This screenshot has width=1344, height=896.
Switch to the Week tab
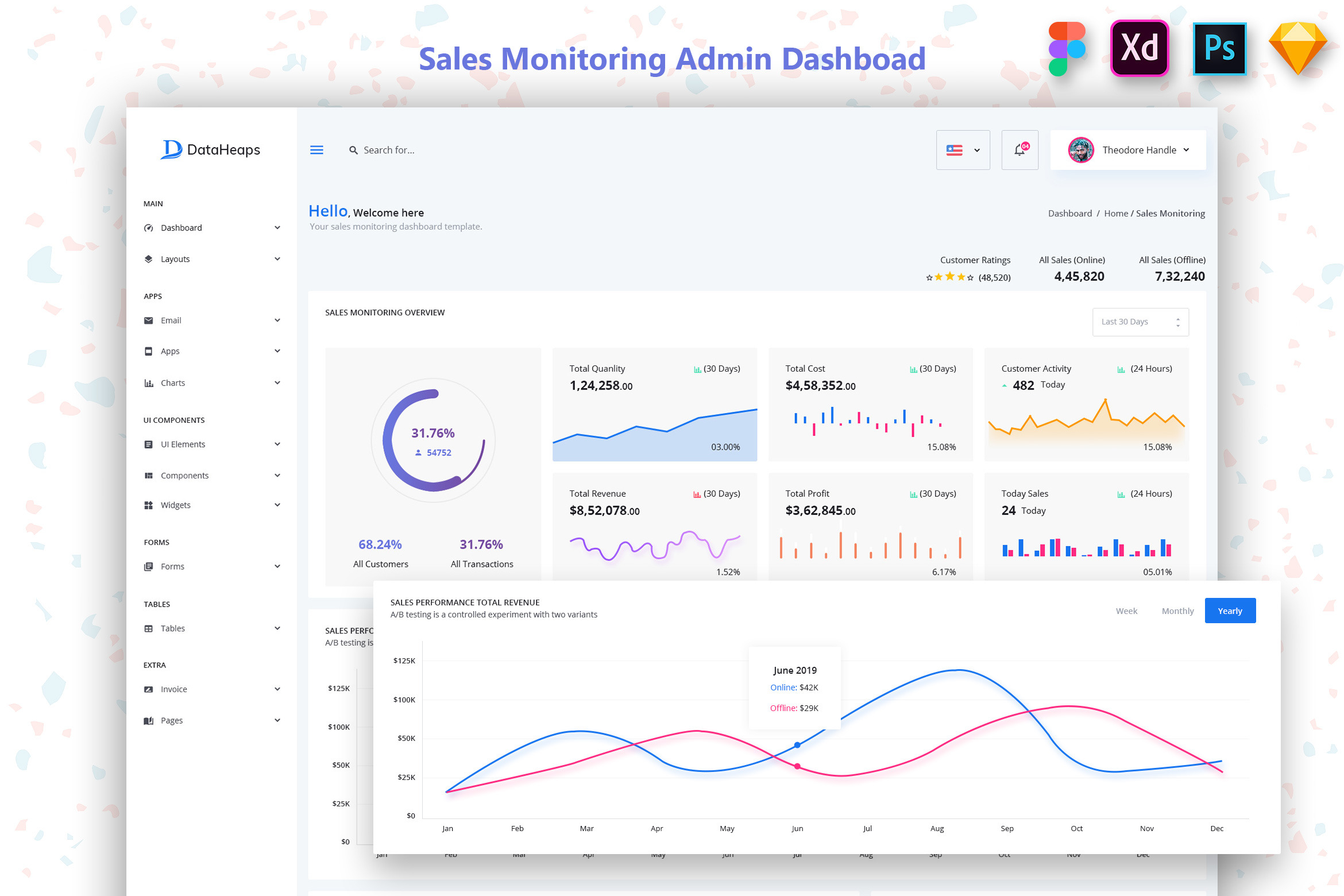click(x=1126, y=611)
